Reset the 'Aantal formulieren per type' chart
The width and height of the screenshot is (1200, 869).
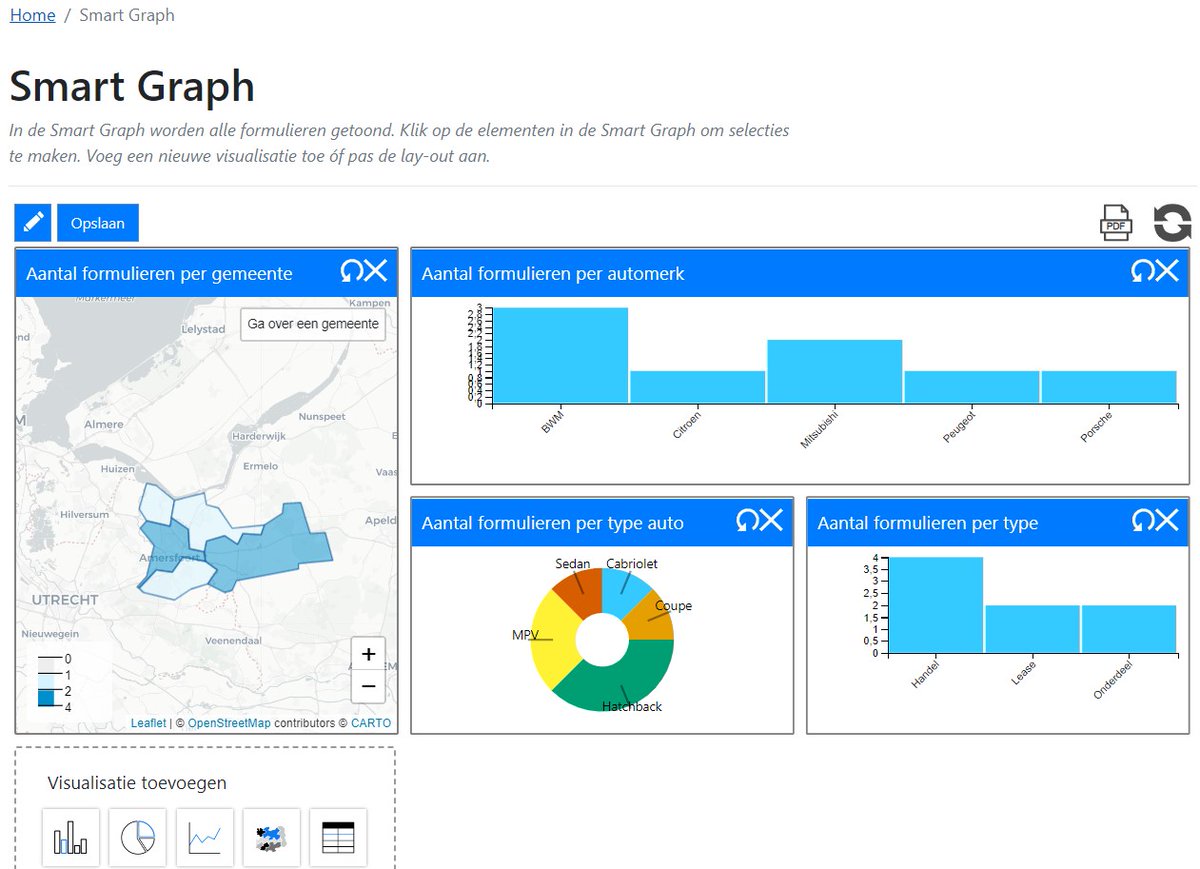[x=1142, y=521]
